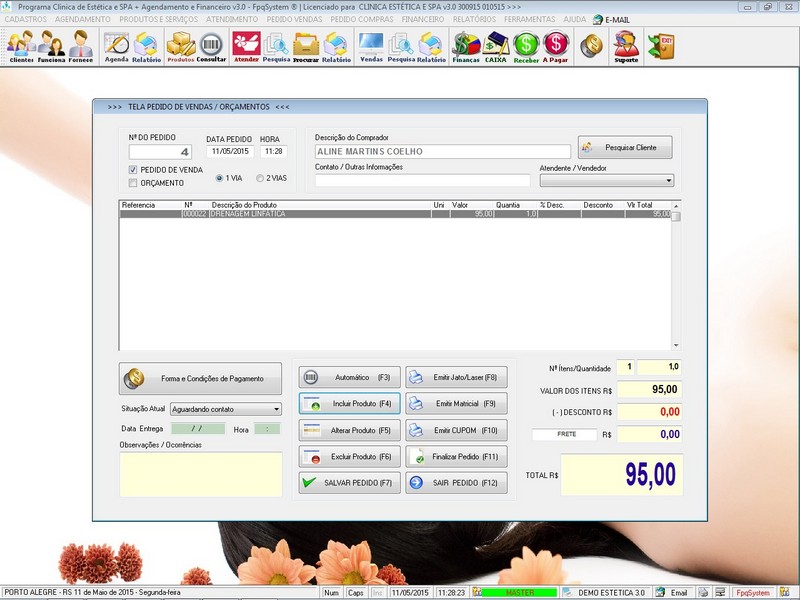
Task: Open the Relatório icon next to Agenda
Action: coord(146,46)
